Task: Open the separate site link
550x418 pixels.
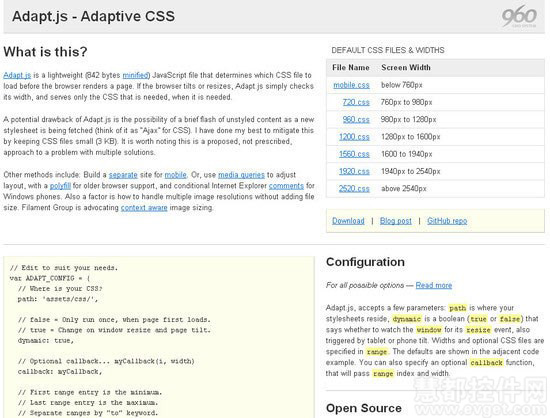Action: pyautogui.click(x=123, y=175)
